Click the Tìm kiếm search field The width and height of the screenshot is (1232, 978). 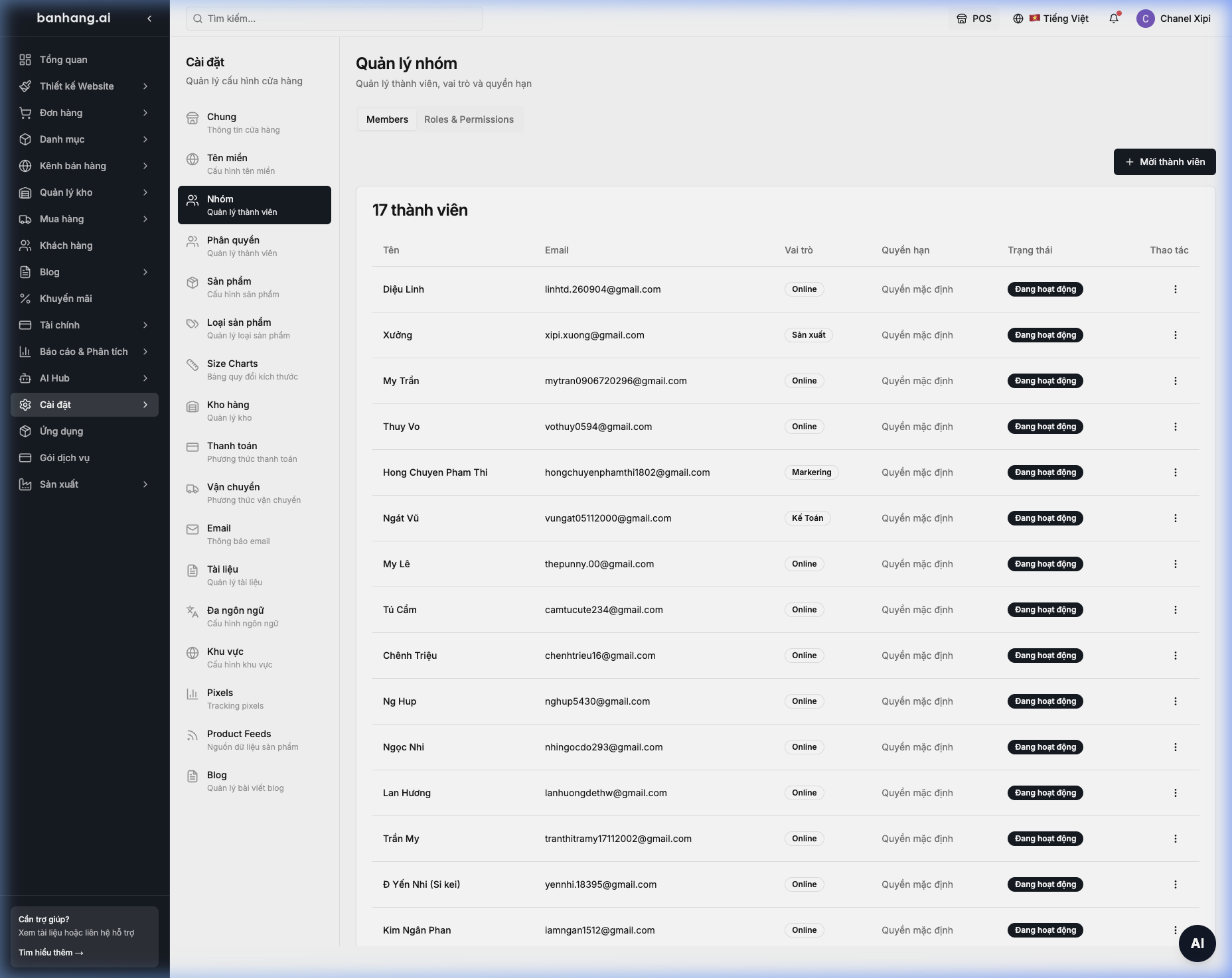335,19
